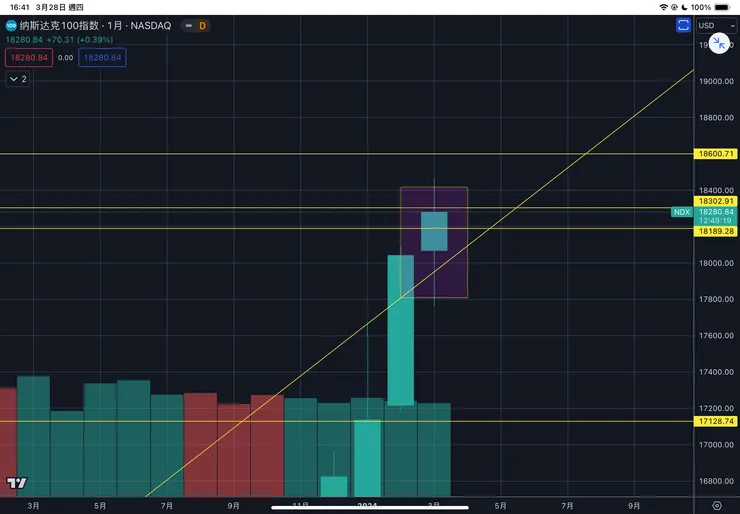The width and height of the screenshot is (740, 514).
Task: Tap the battery icon in status bar
Action: point(722,7)
